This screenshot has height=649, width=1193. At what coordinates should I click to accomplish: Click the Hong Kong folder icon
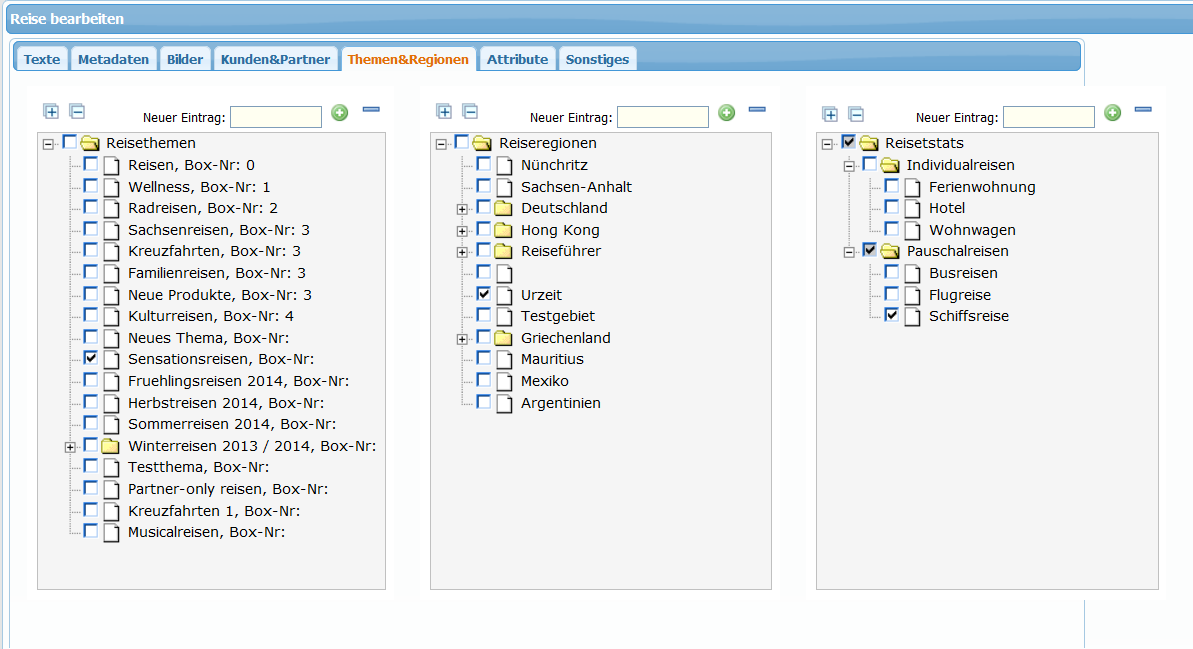(504, 230)
